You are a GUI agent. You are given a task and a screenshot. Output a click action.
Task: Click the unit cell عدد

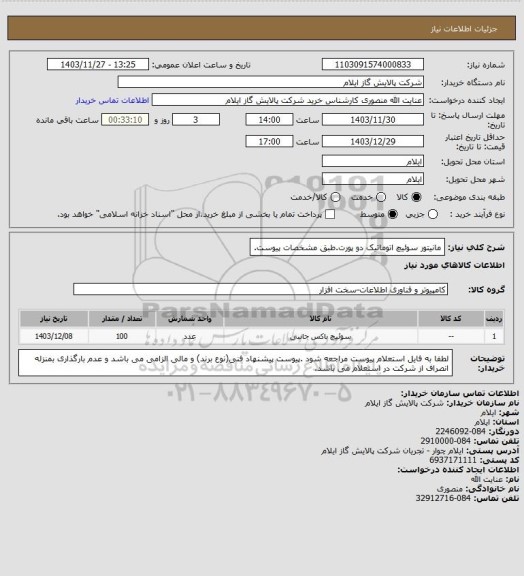pyautogui.click(x=190, y=336)
